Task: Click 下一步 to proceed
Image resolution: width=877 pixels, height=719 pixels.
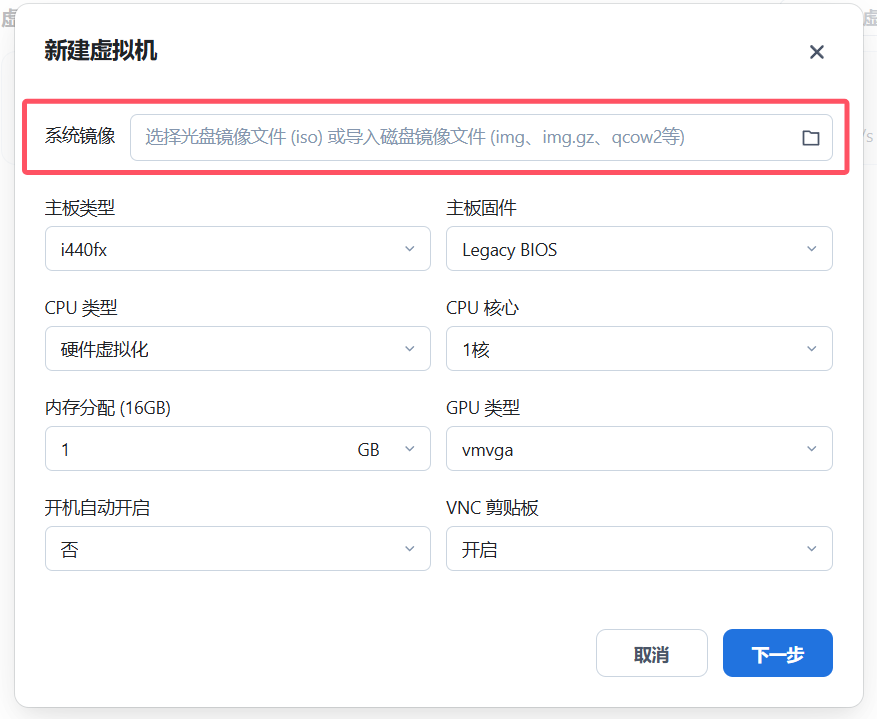Action: [x=777, y=652]
